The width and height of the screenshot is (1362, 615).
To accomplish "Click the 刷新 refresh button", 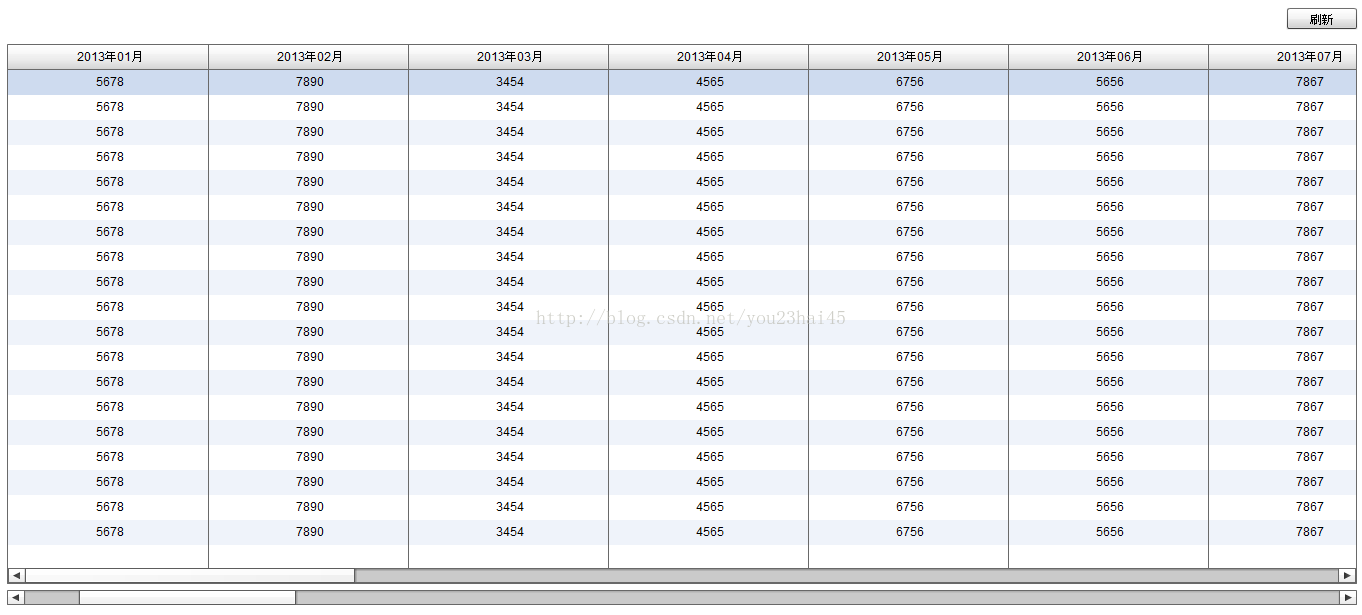I will pos(1321,19).
